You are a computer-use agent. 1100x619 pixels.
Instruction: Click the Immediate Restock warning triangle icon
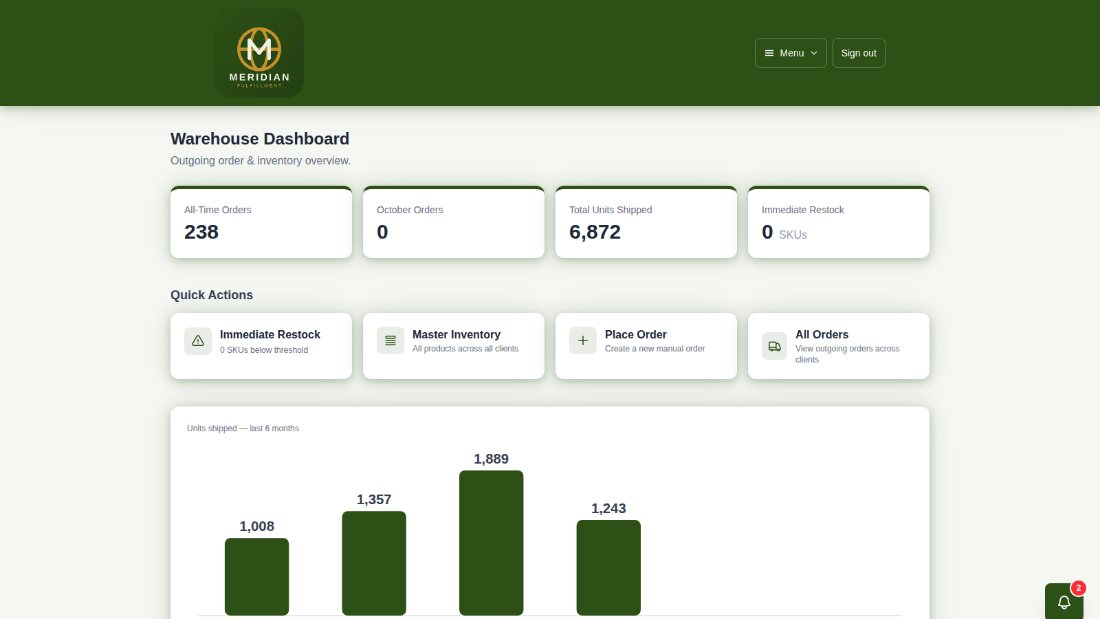198,340
